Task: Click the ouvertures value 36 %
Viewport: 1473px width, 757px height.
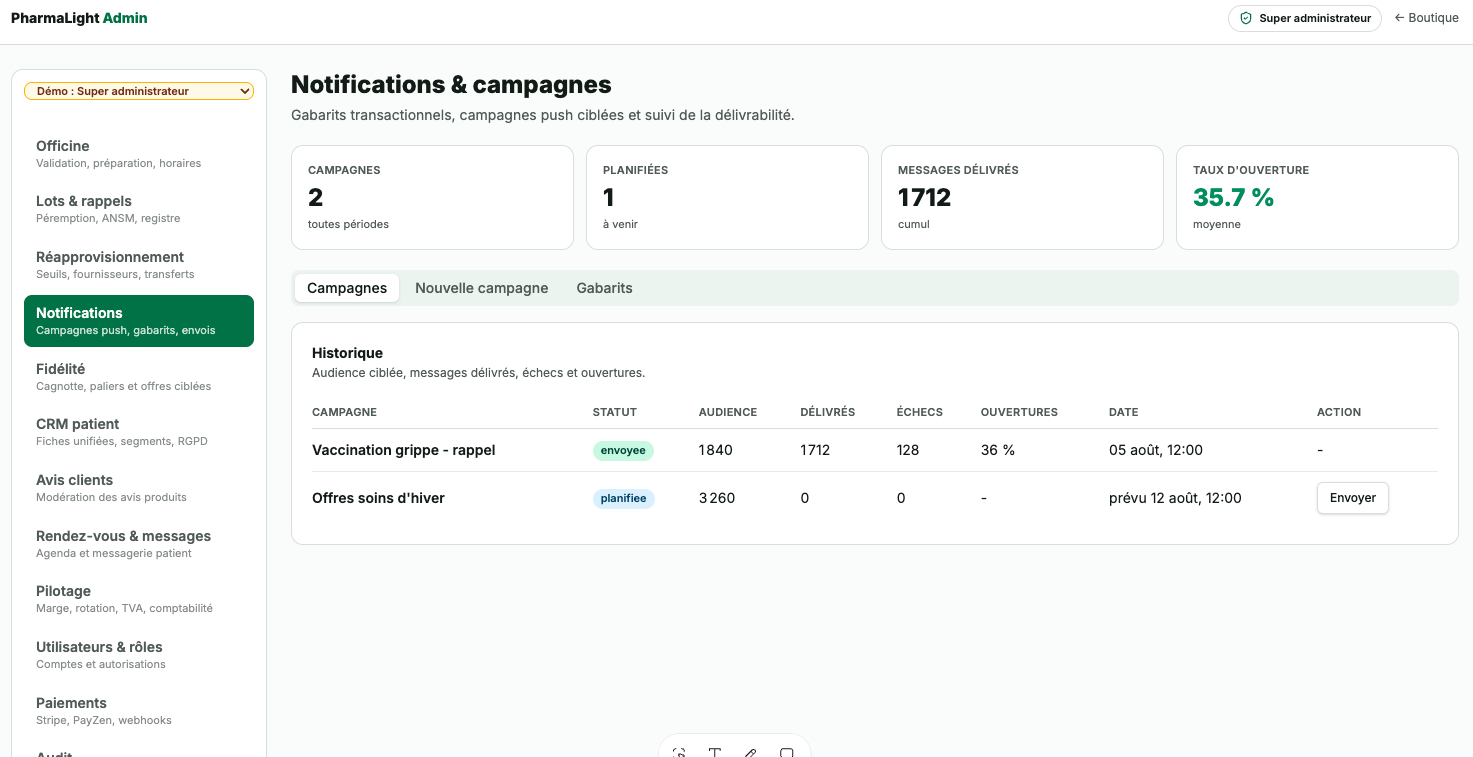Action: 998,450
